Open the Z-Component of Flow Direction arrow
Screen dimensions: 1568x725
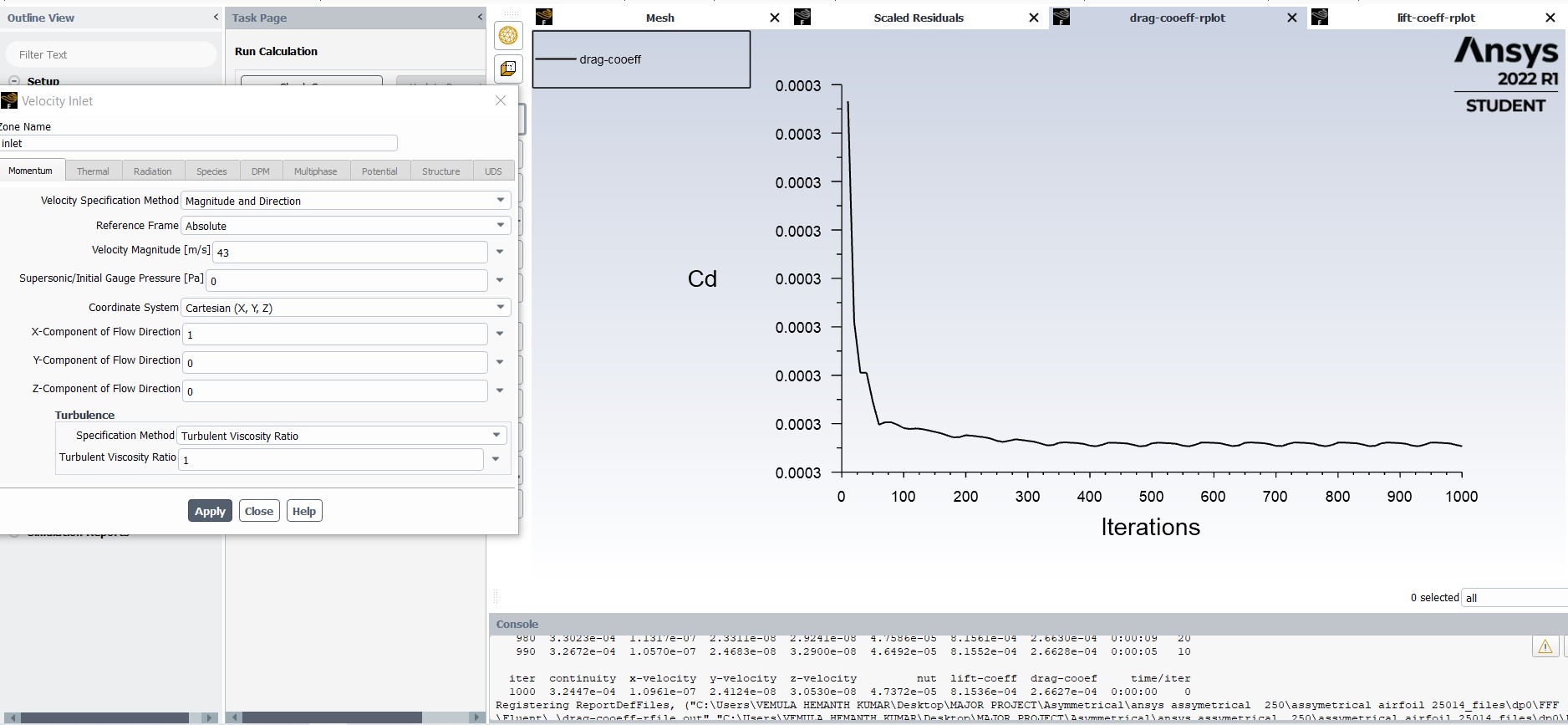click(500, 391)
